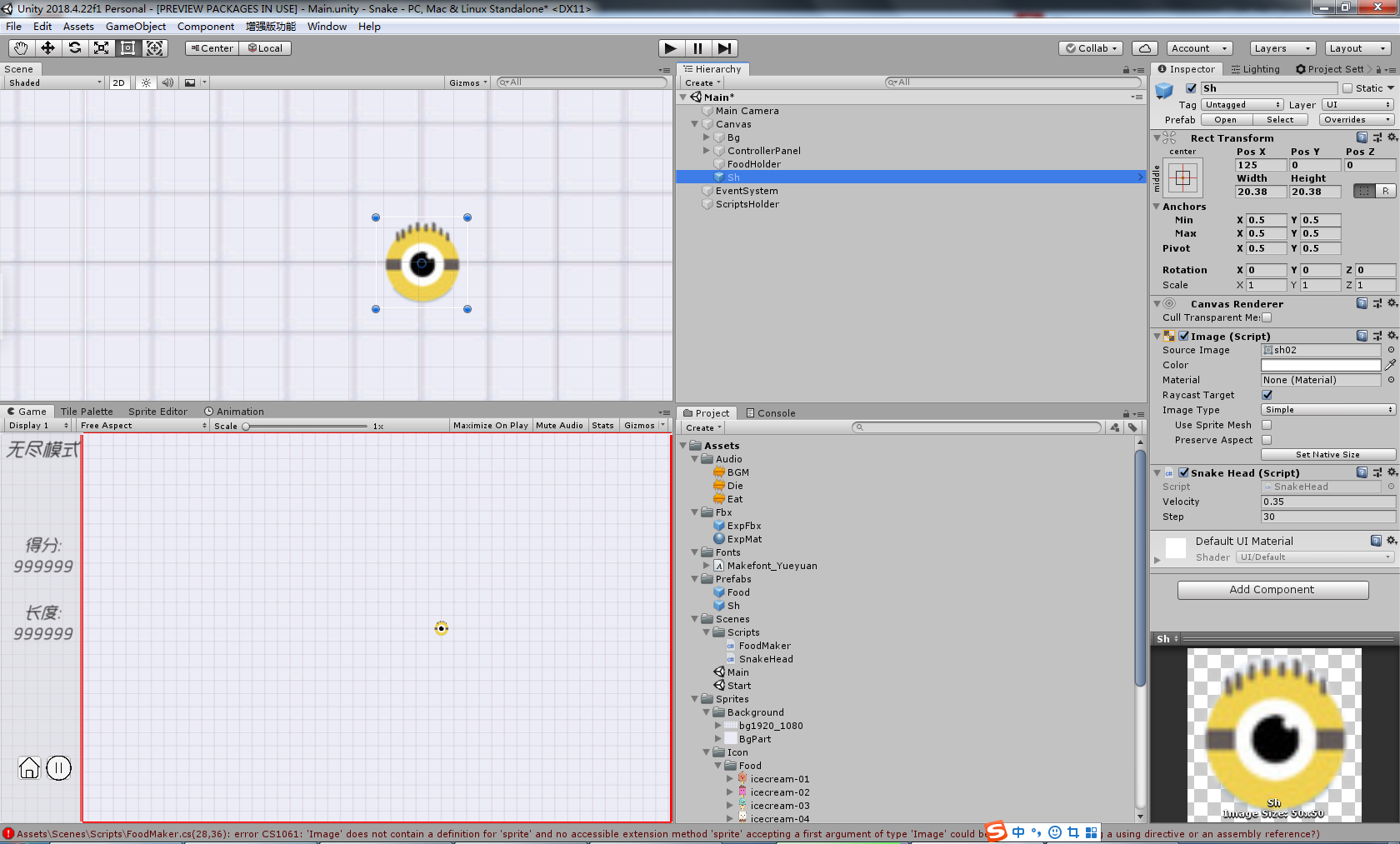Toggle Mute Audio in Game view
Screen dimensions: 1400x844
559,425
